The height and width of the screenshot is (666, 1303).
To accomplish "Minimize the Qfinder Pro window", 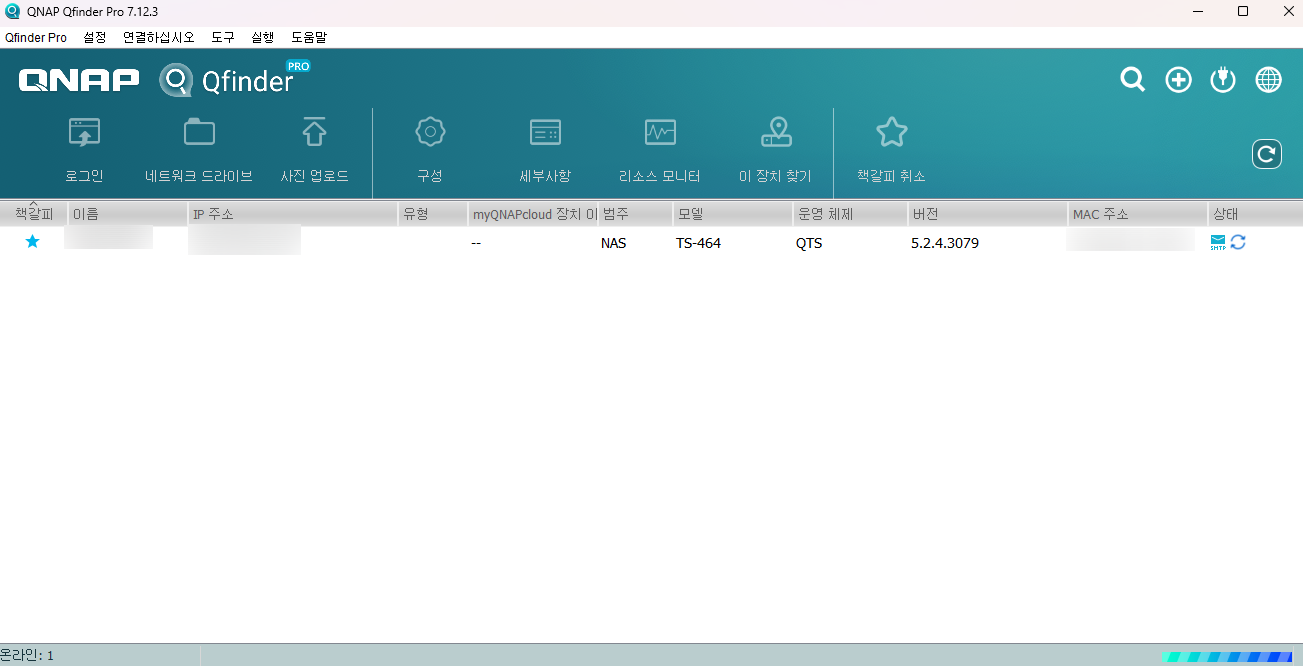I will [x=1200, y=12].
